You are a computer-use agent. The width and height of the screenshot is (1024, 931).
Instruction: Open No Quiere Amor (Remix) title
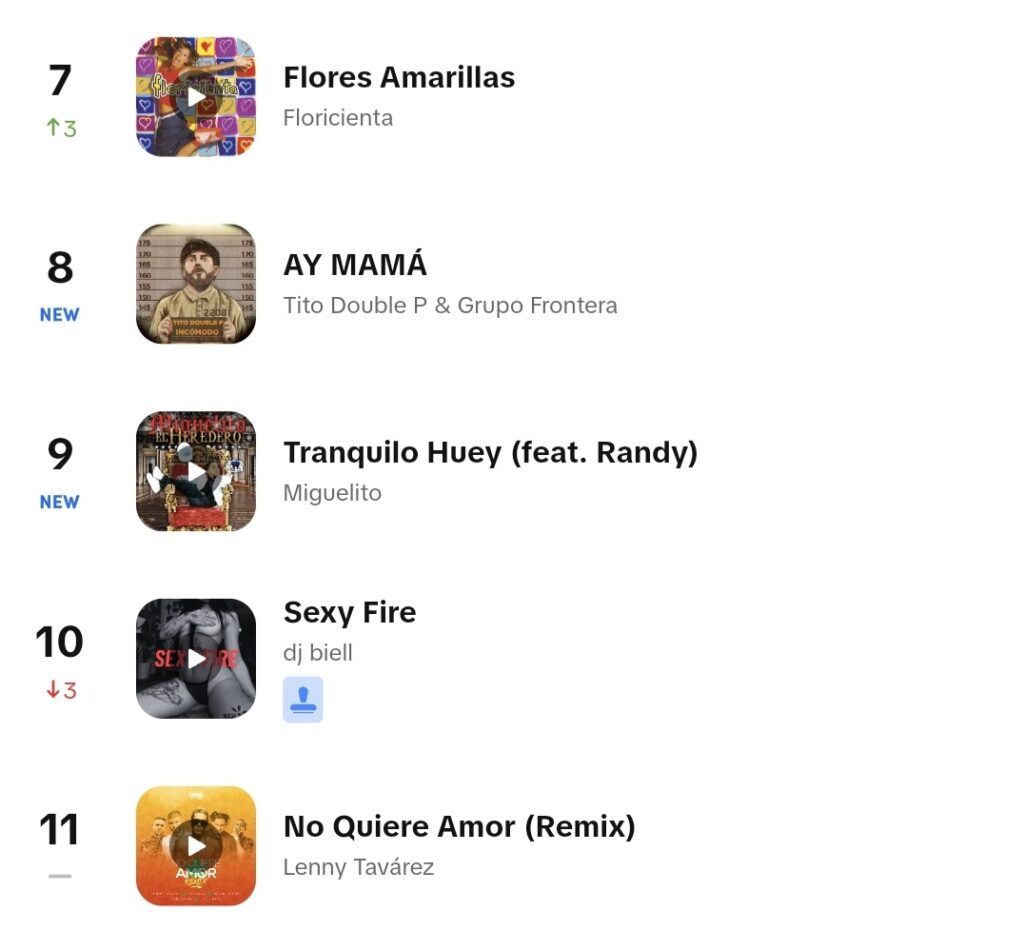pyautogui.click(x=459, y=827)
